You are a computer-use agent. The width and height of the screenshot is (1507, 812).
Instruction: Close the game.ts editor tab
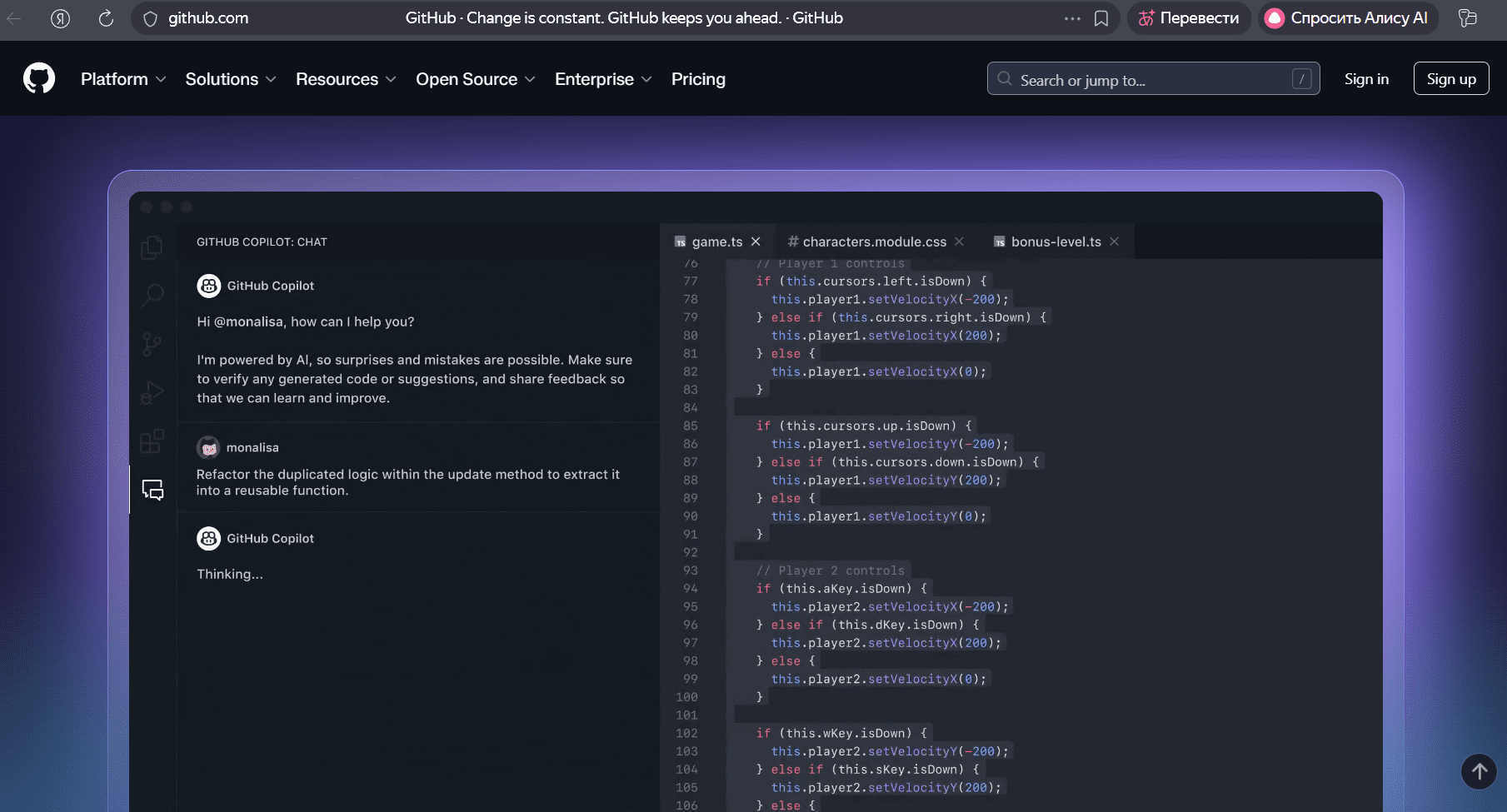coord(756,242)
